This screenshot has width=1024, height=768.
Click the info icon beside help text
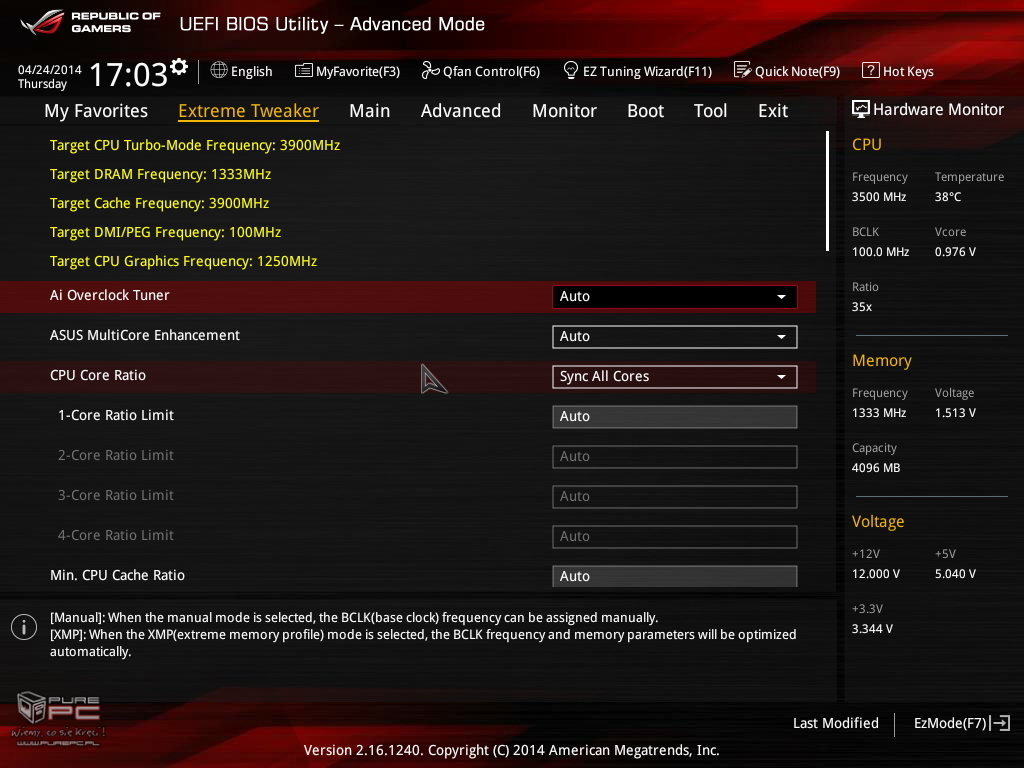[x=23, y=627]
